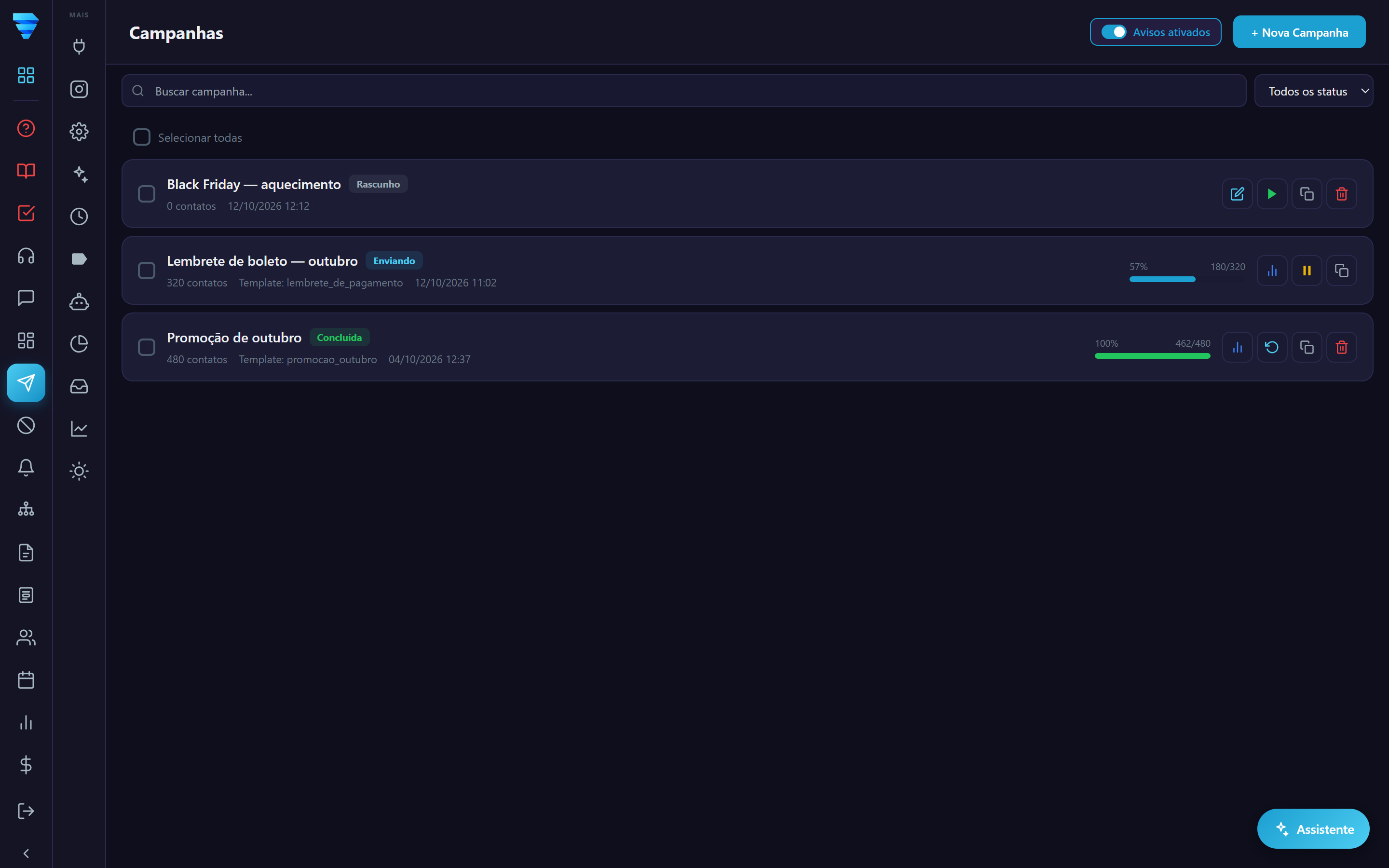Log out using the exit icon
This screenshot has width=1389, height=868.
[26, 811]
